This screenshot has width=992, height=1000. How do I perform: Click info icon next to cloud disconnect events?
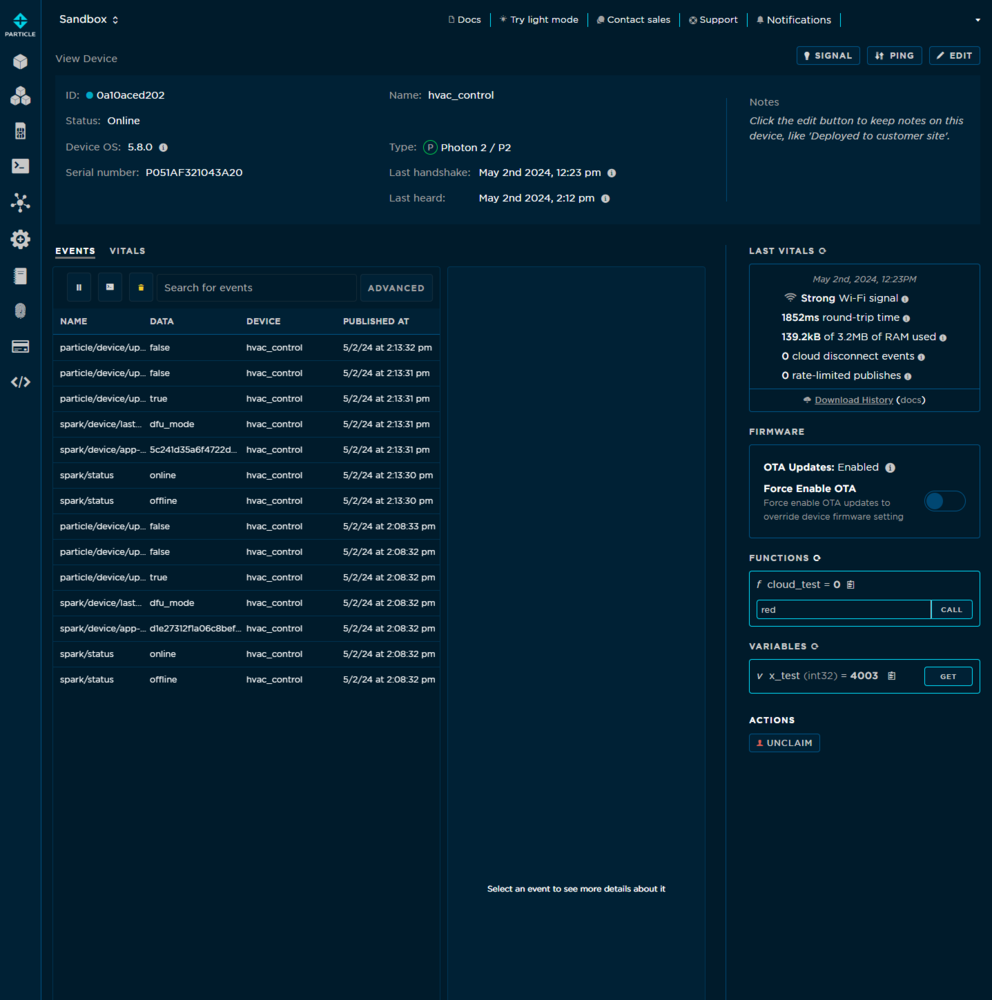pos(921,357)
